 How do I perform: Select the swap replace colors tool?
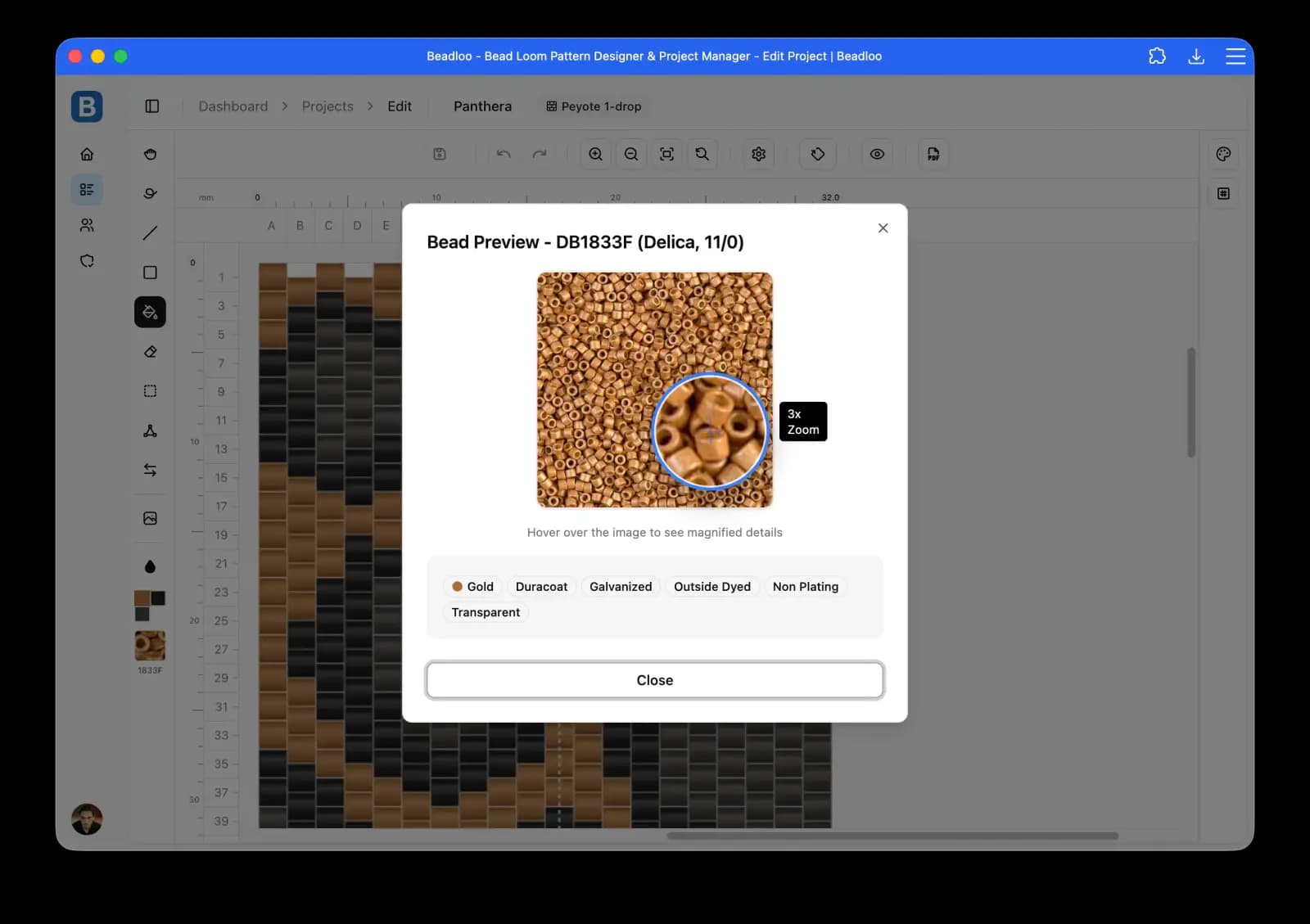[150, 470]
